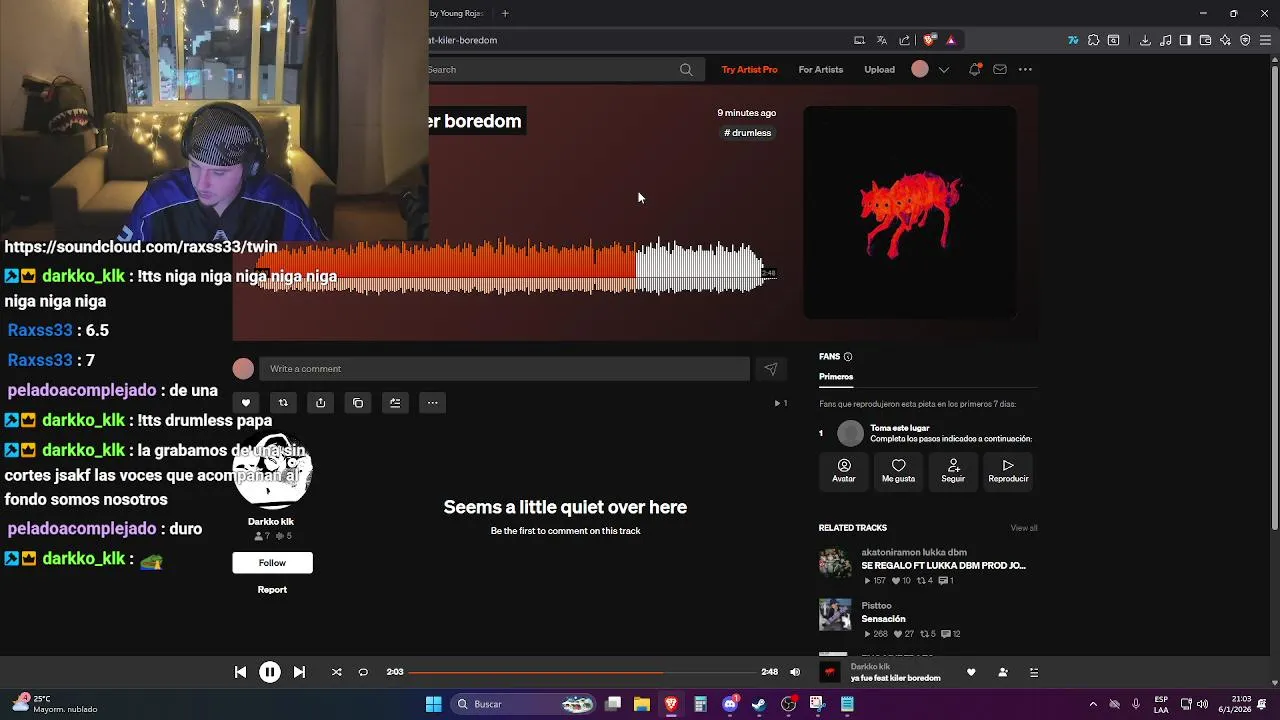Screen dimensions: 1280x720
Task: Expand the profile avatar menu chevron
Action: (944, 70)
